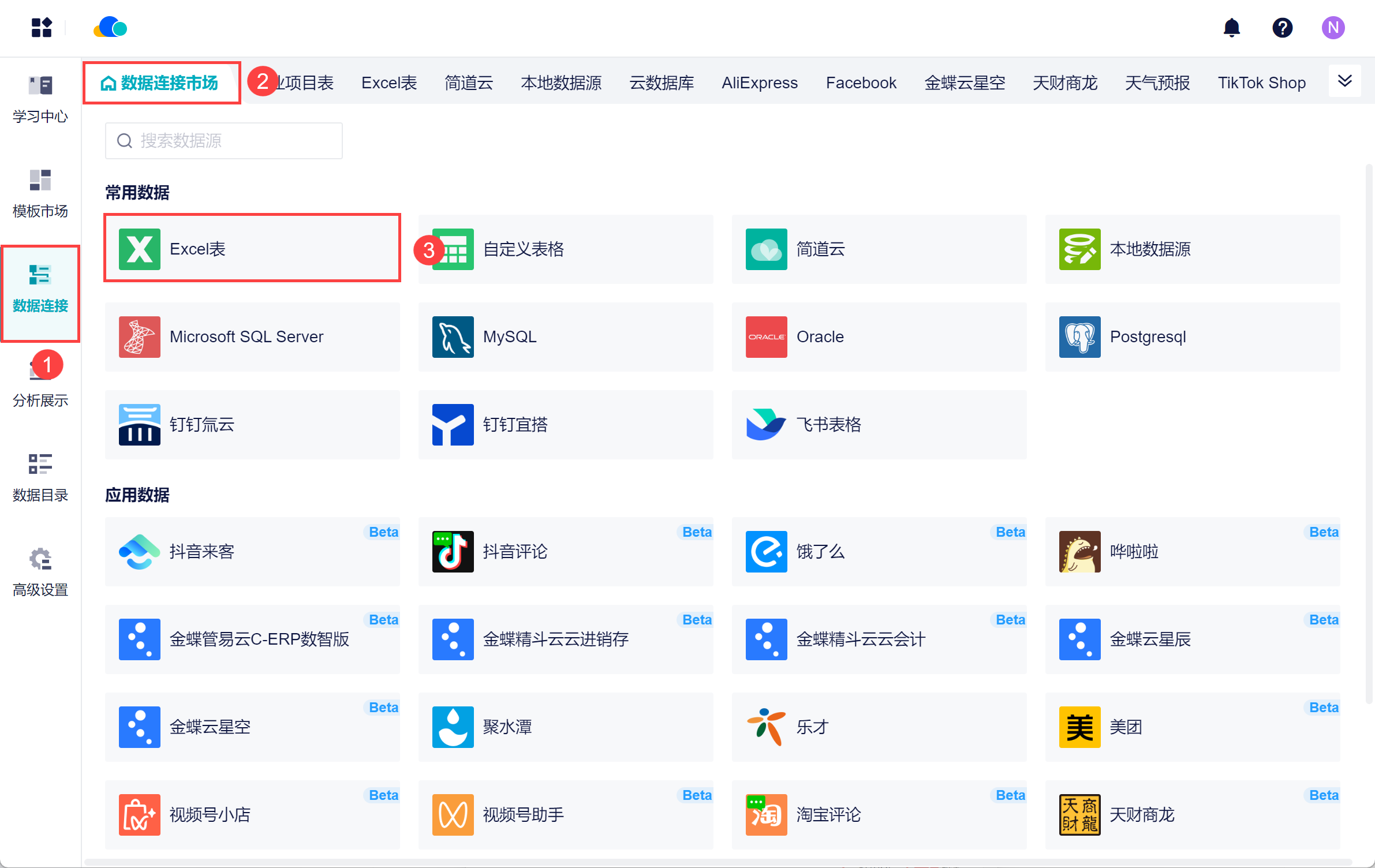Image resolution: width=1375 pixels, height=868 pixels.
Task: Choose the Excel表 data source card
Action: coord(252,249)
